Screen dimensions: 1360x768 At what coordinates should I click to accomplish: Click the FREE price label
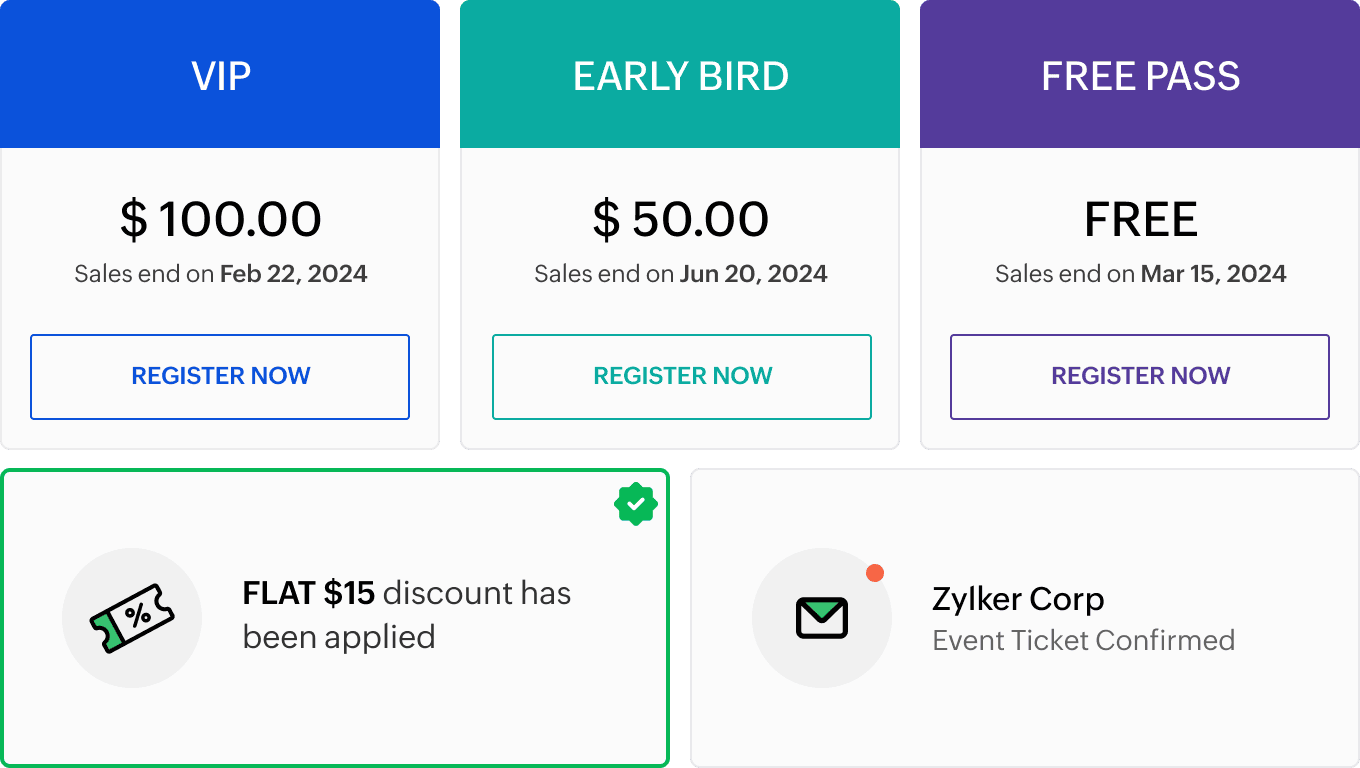coord(1140,220)
